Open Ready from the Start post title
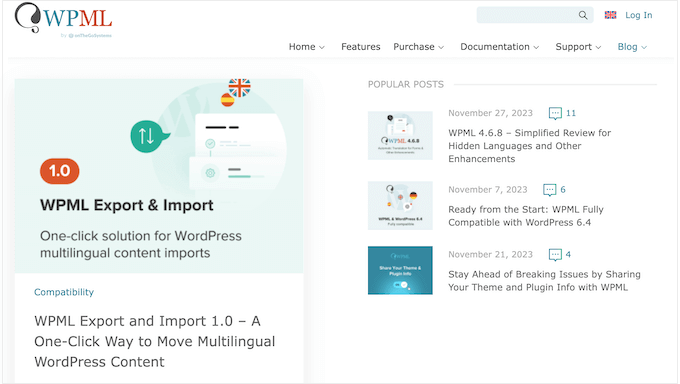Viewport: 680px width, 384px height. coord(526,216)
